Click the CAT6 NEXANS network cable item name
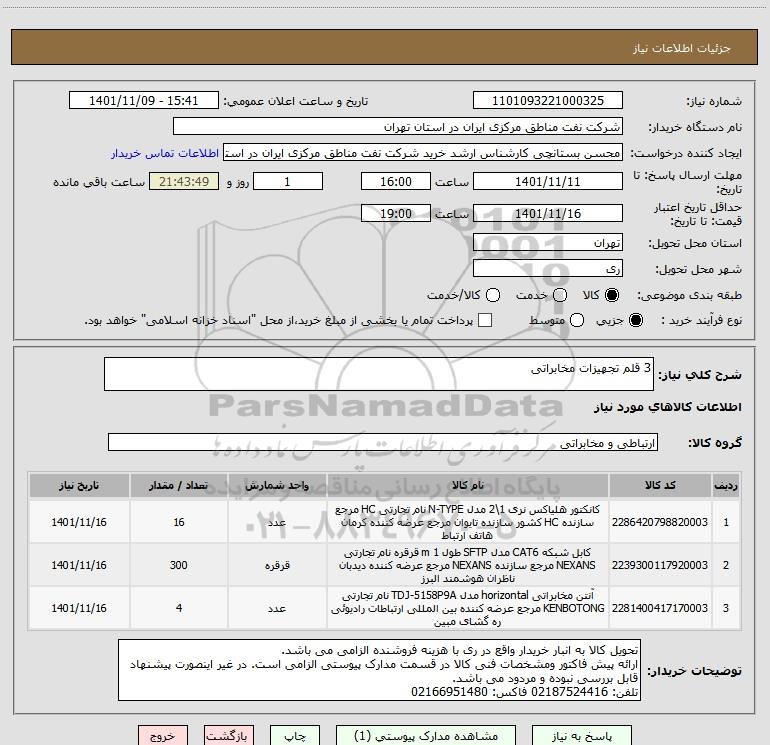 pyautogui.click(x=468, y=565)
